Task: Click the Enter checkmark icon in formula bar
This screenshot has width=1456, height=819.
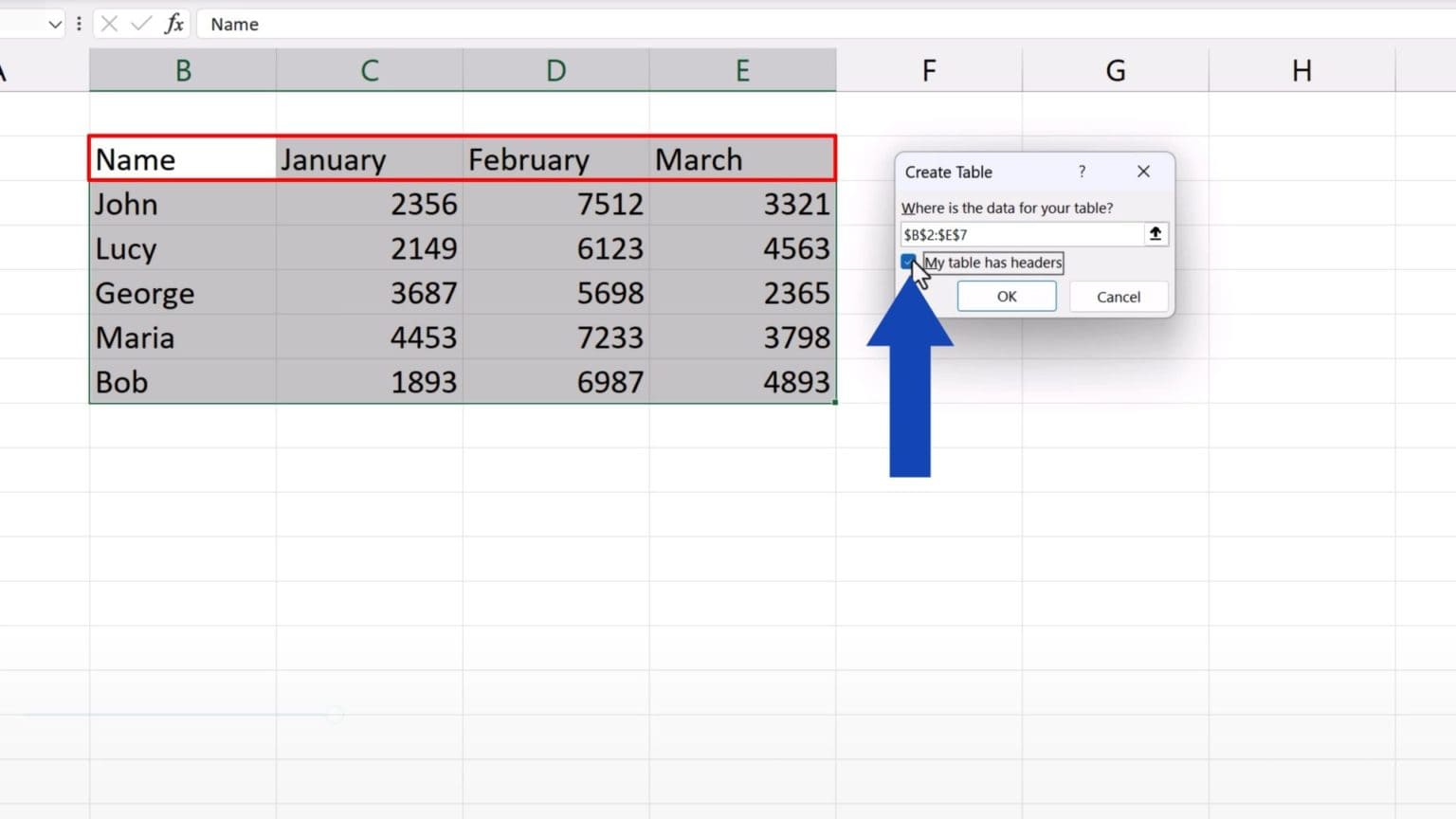Action: [x=138, y=24]
